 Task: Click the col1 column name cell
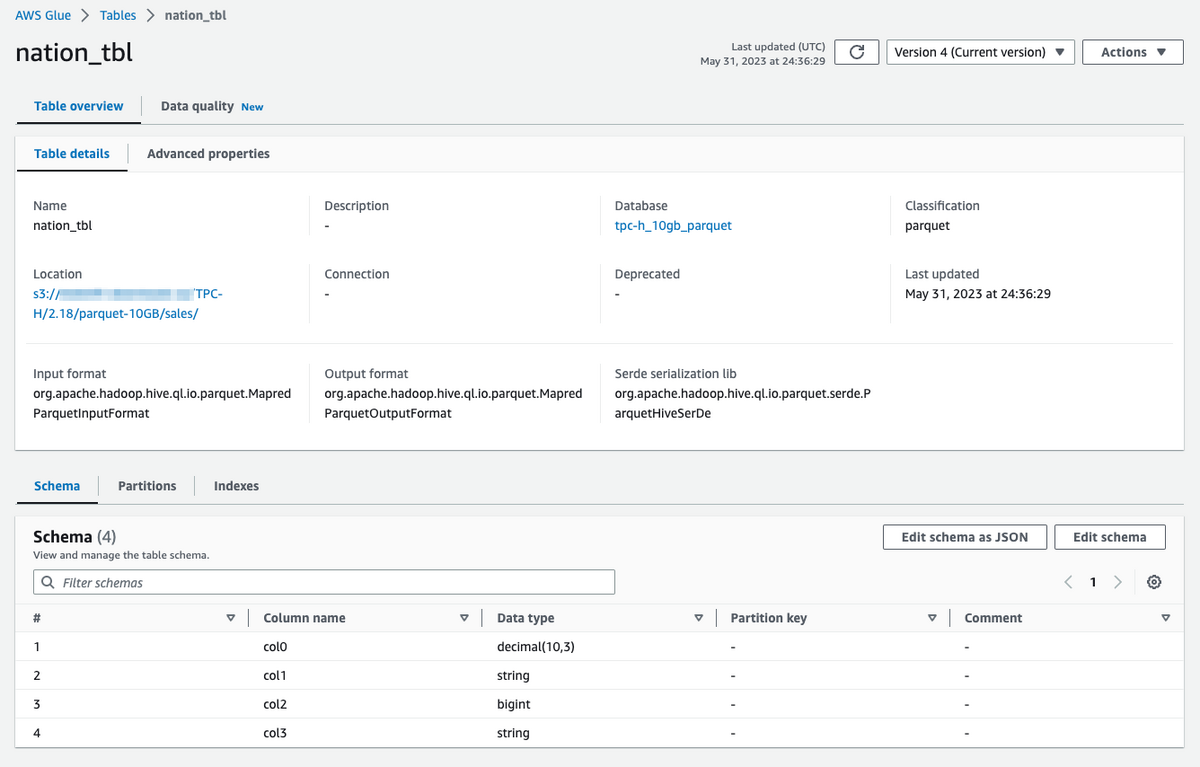click(x=275, y=676)
